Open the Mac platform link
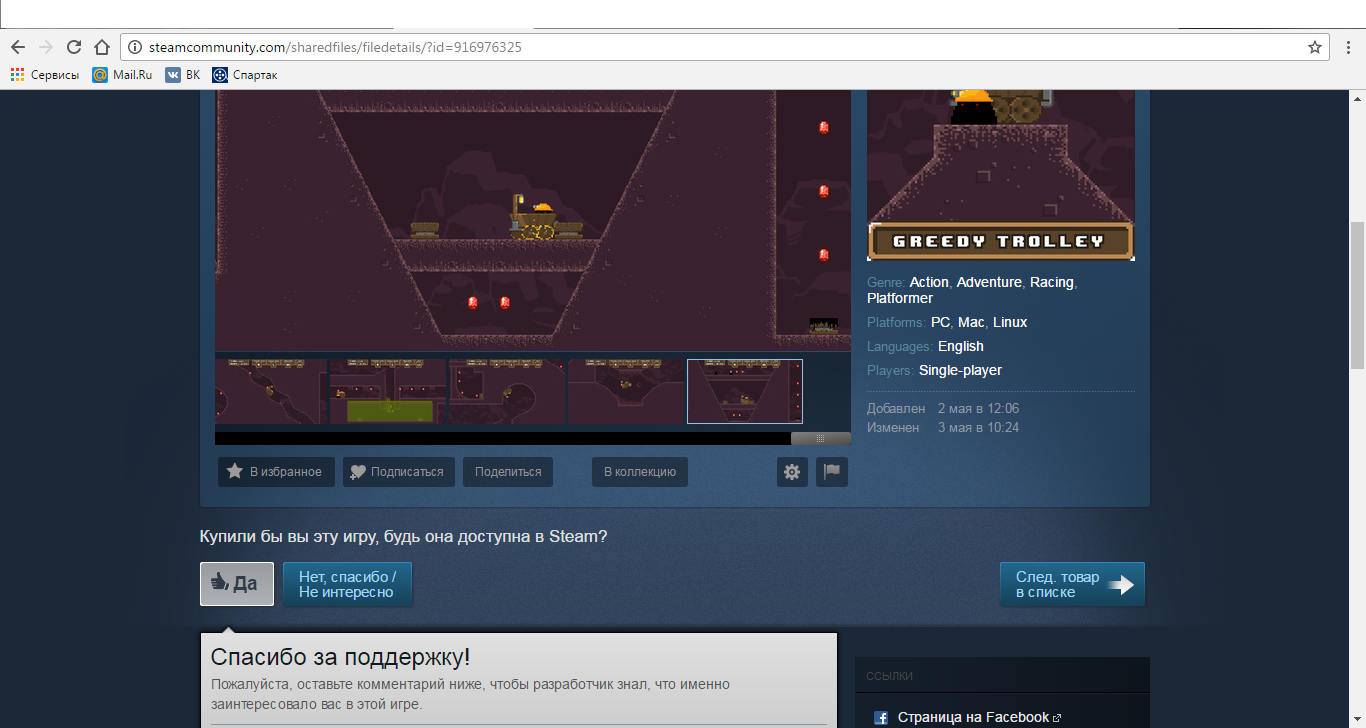This screenshot has height=728, width=1366. pos(971,322)
